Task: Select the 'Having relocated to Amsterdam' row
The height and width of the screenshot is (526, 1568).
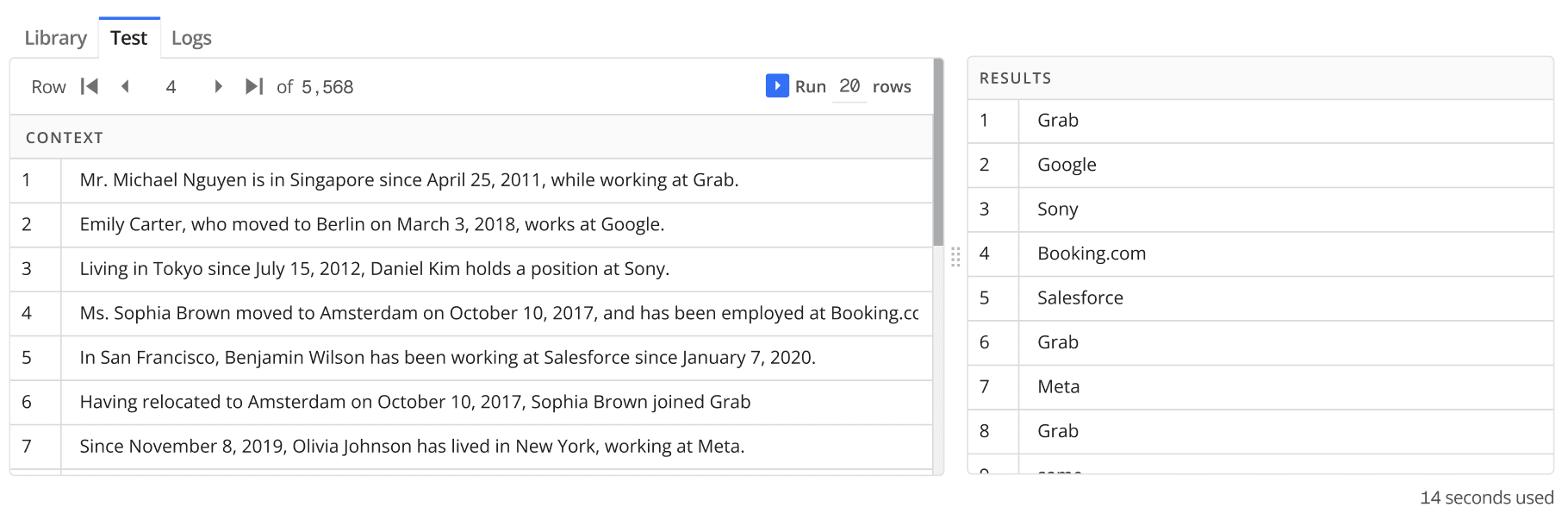Action: 471,403
